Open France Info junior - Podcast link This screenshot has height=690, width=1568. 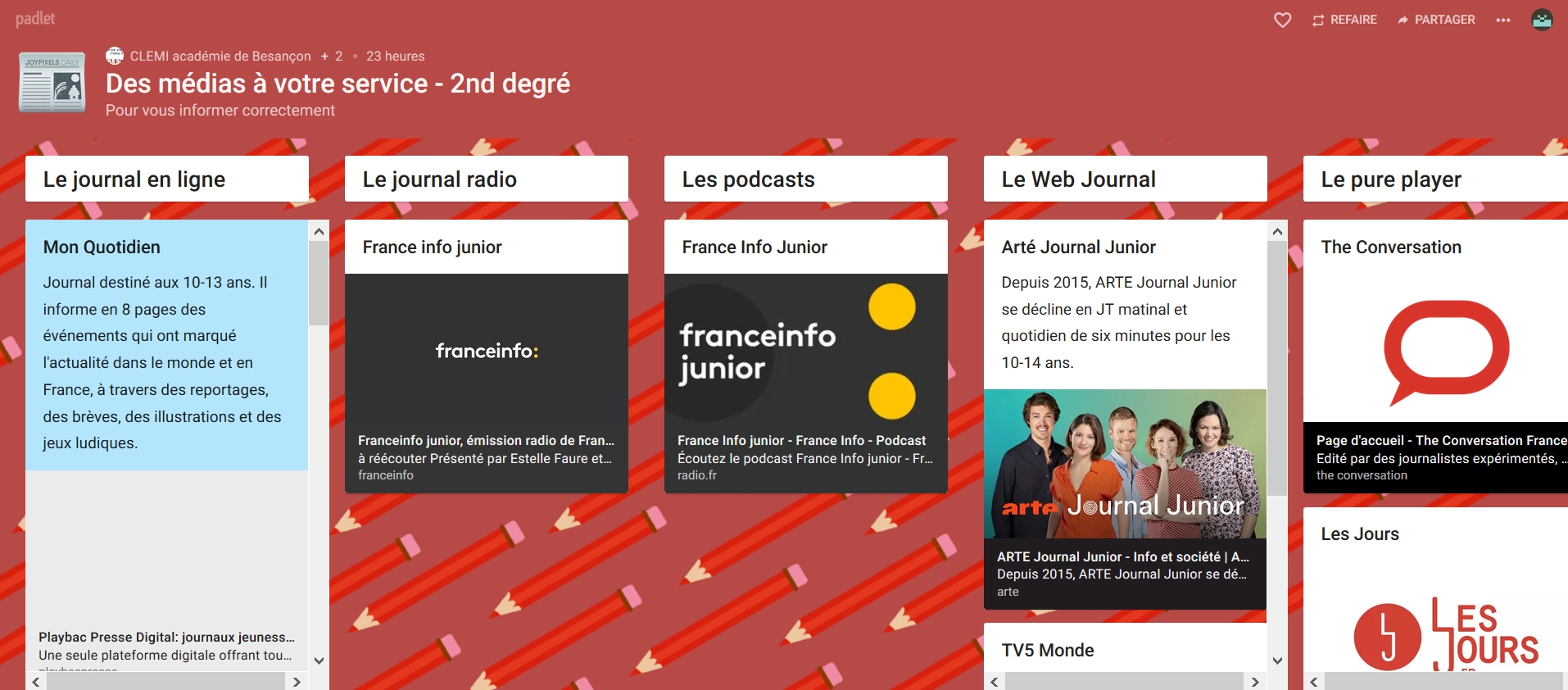click(801, 440)
